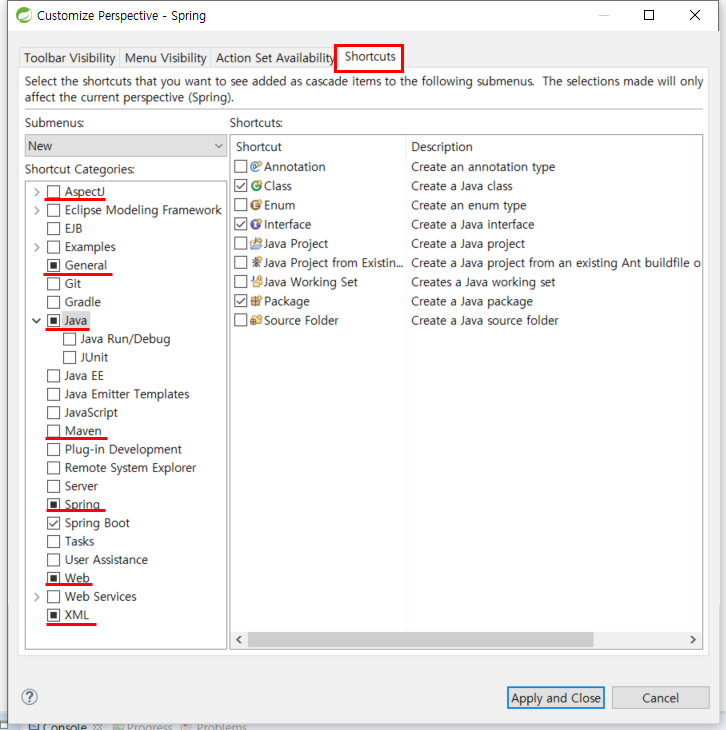Switch to Menu Visibility tab
This screenshot has width=726, height=730.
[x=165, y=58]
